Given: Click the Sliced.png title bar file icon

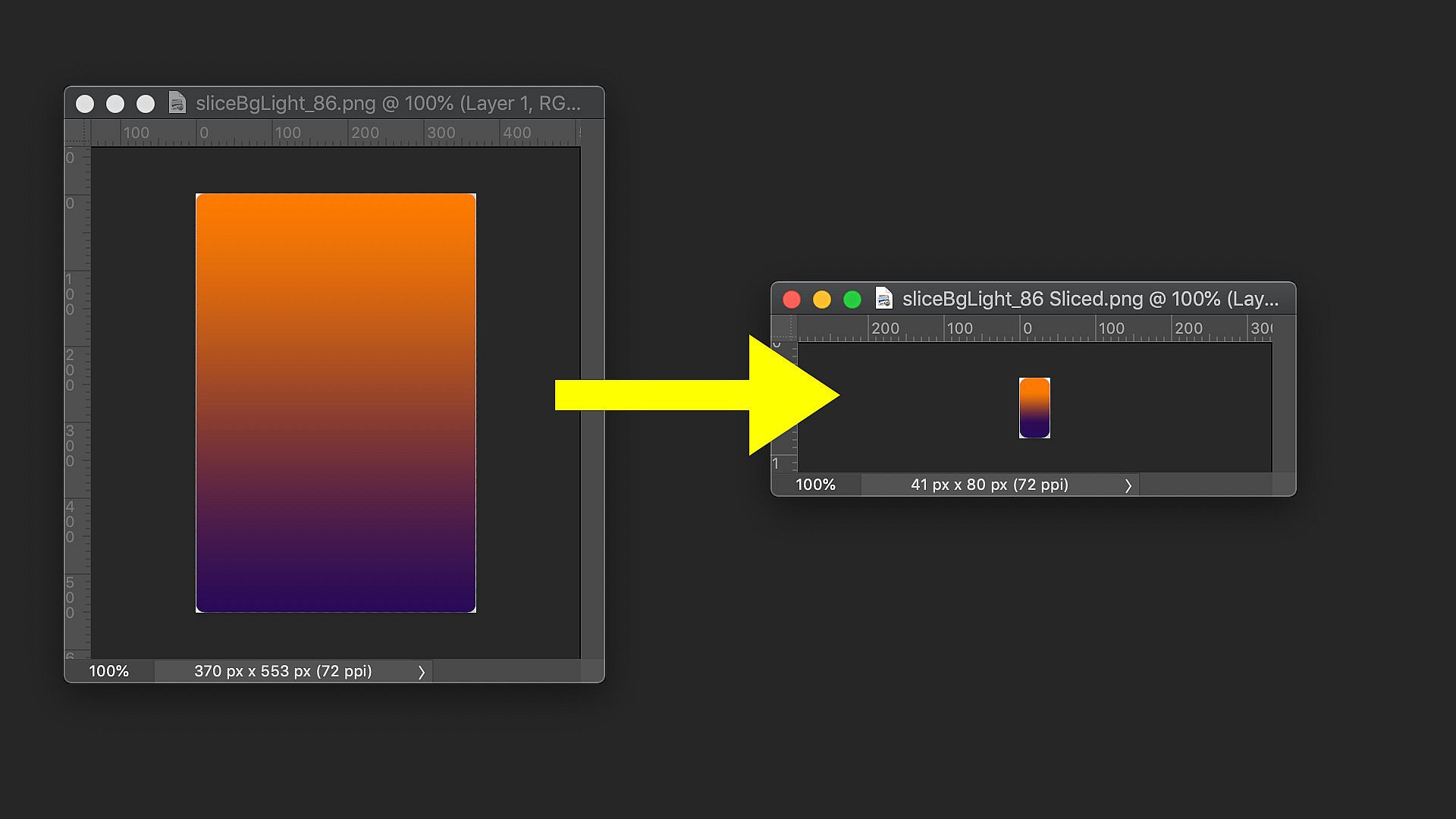Looking at the screenshot, I should tap(883, 299).
